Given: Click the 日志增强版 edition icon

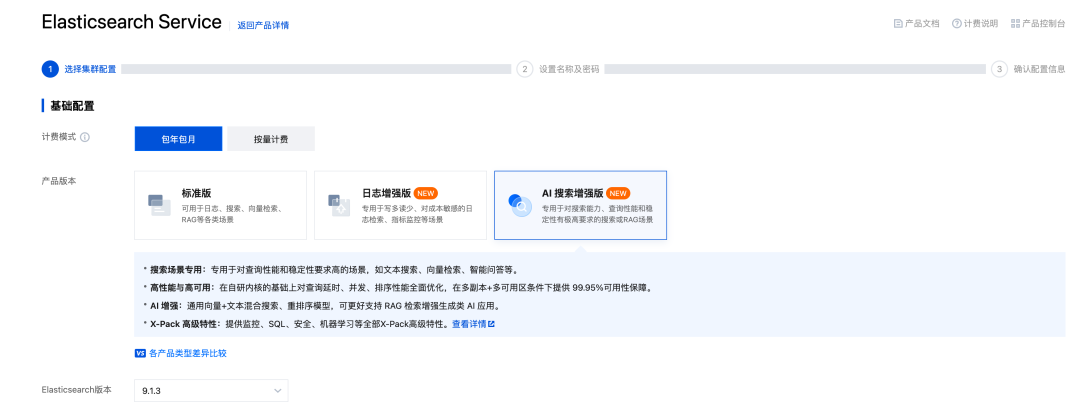Looking at the screenshot, I should click(x=340, y=205).
